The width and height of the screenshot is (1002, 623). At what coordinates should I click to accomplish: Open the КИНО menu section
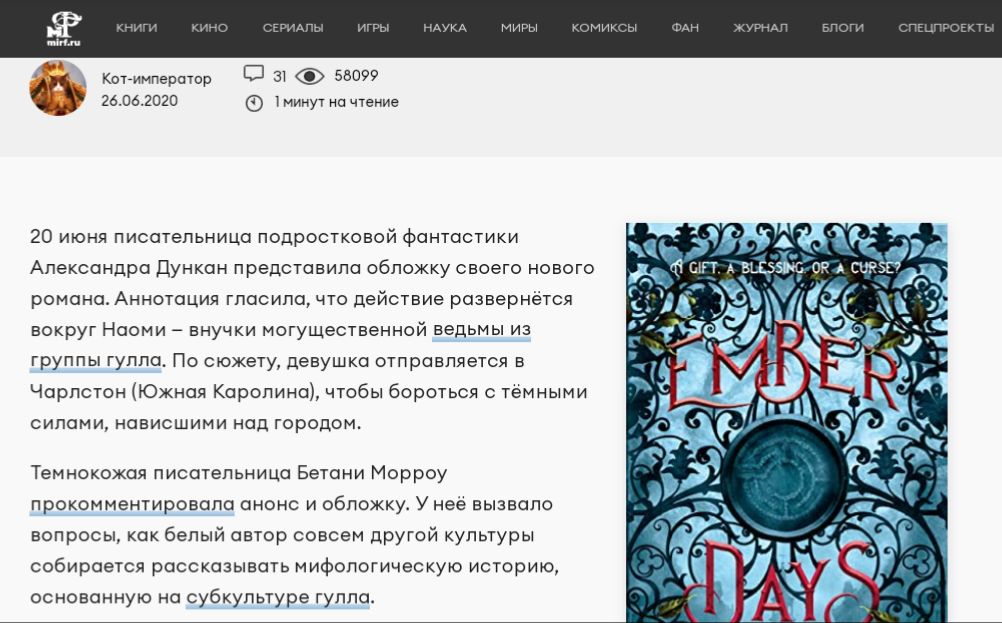click(209, 27)
